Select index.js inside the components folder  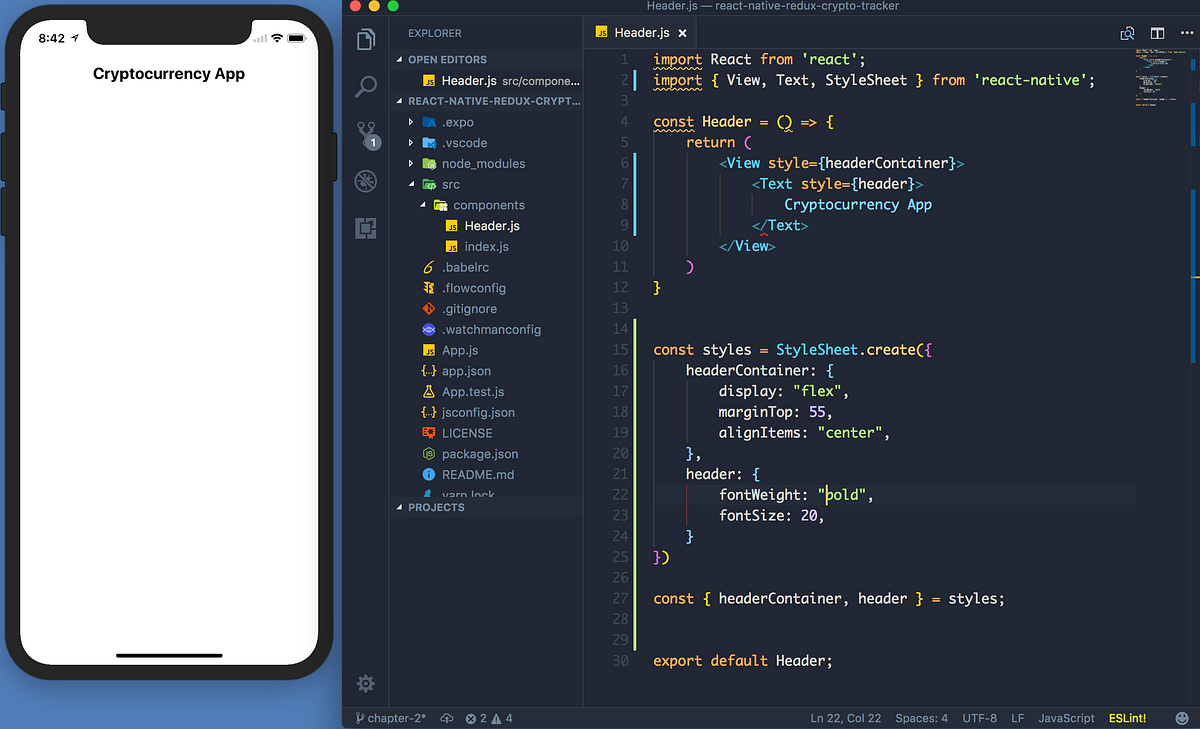pos(486,246)
